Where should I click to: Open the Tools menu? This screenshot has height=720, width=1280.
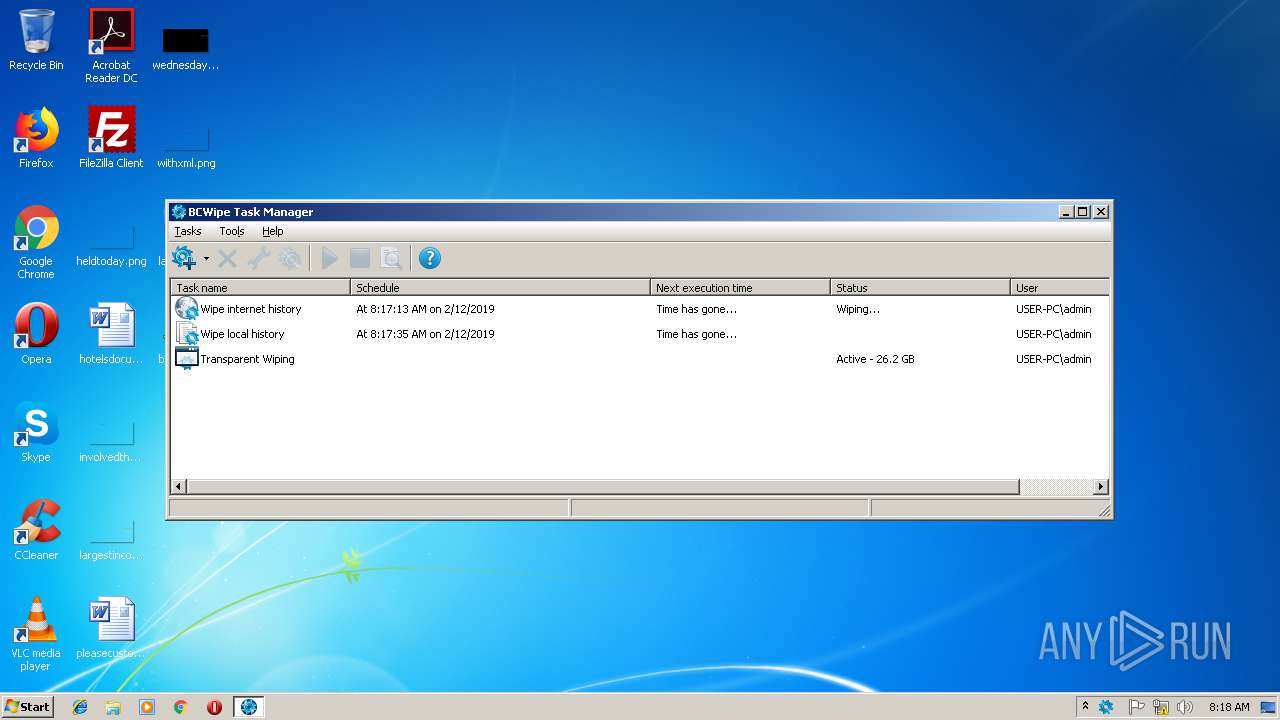tap(232, 231)
